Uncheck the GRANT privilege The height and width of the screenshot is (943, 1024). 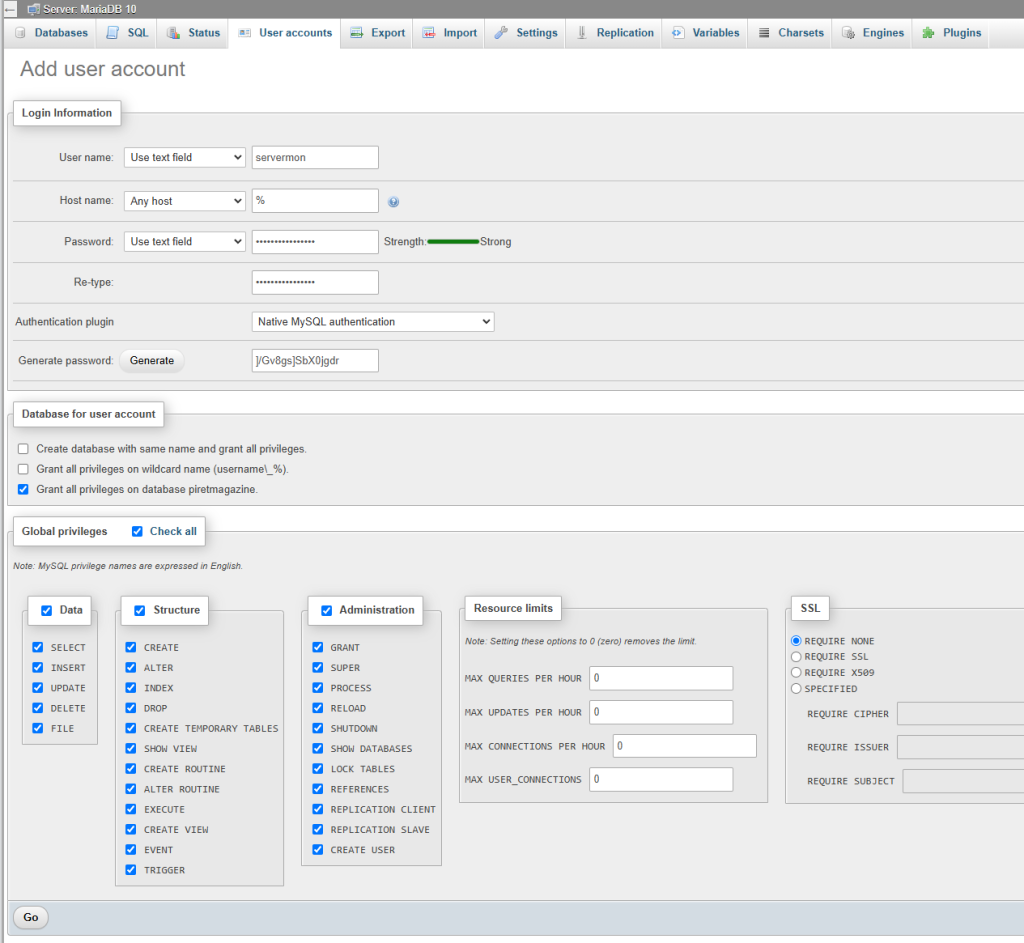point(318,647)
